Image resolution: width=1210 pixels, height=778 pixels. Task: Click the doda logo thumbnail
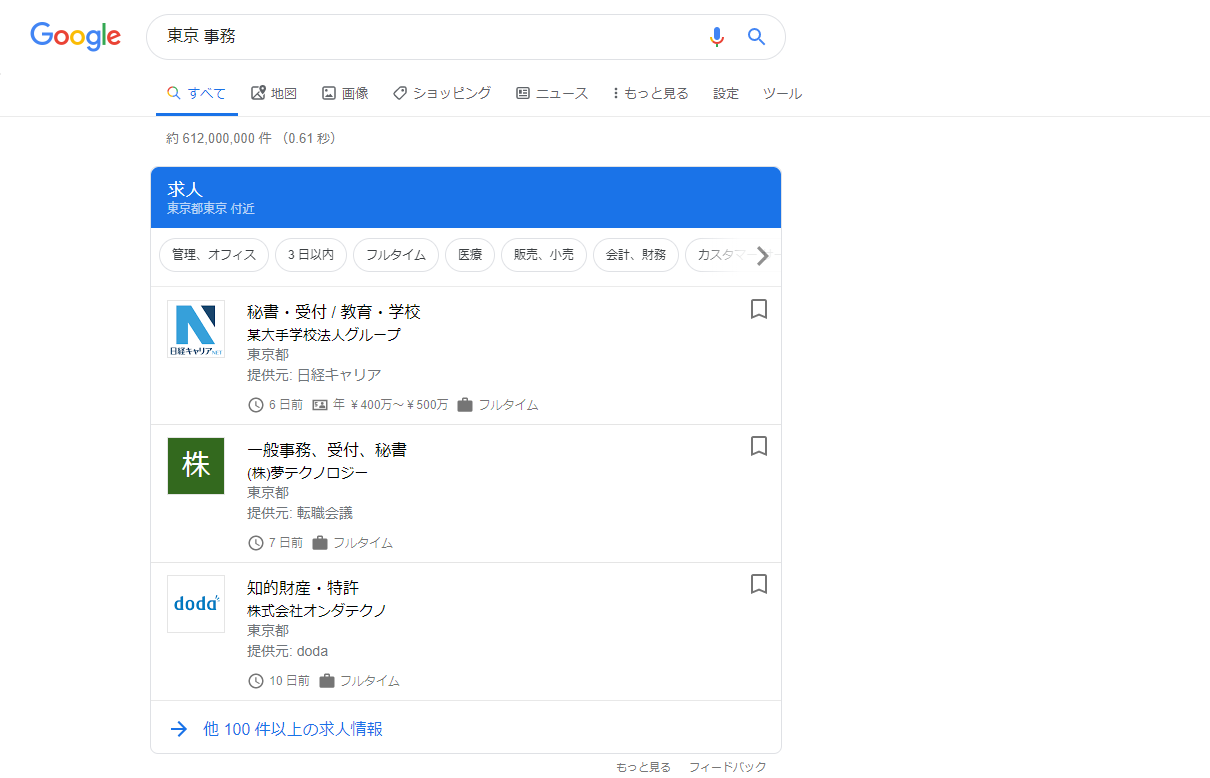196,604
